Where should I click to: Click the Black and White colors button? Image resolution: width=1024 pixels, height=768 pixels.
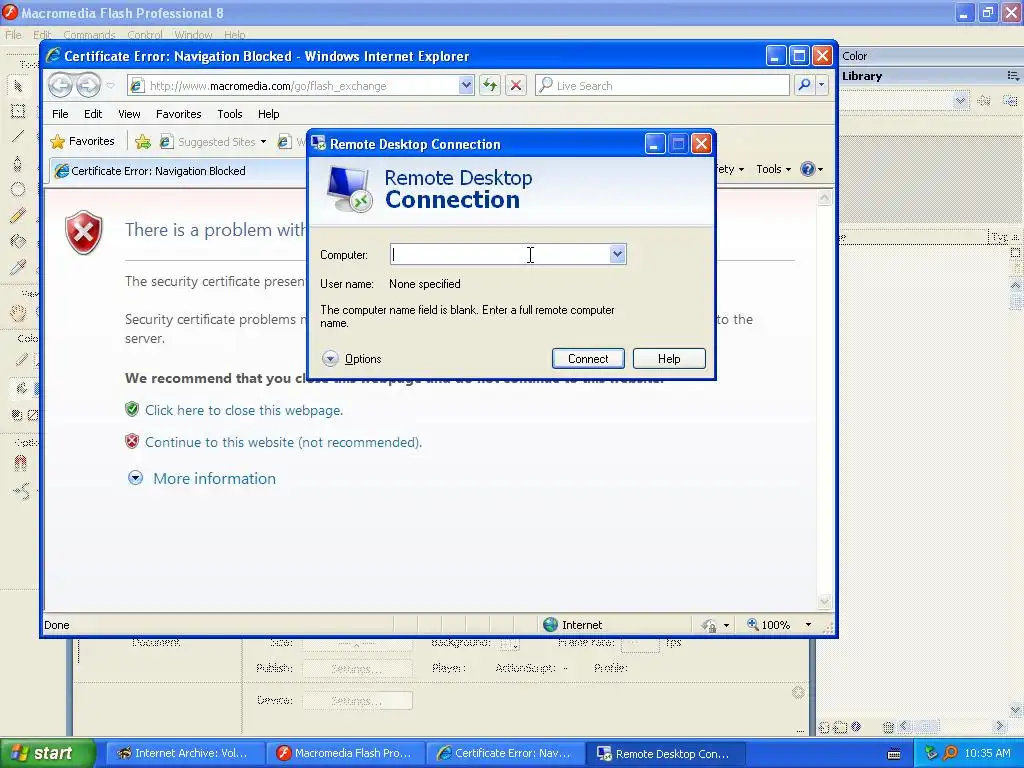[x=17, y=415]
